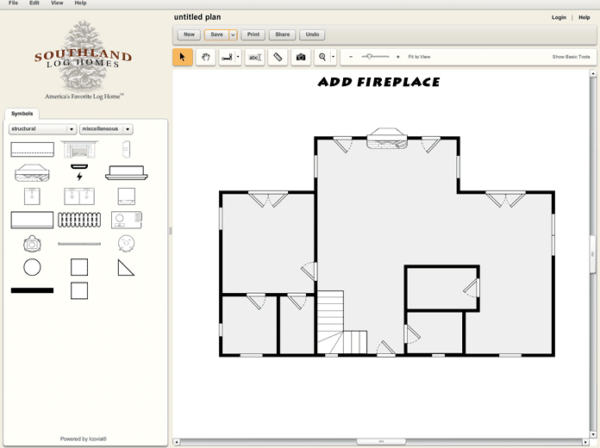The image size is (600, 448).
Task: Open the zoom tool dropdown arrow
Action: point(333,57)
